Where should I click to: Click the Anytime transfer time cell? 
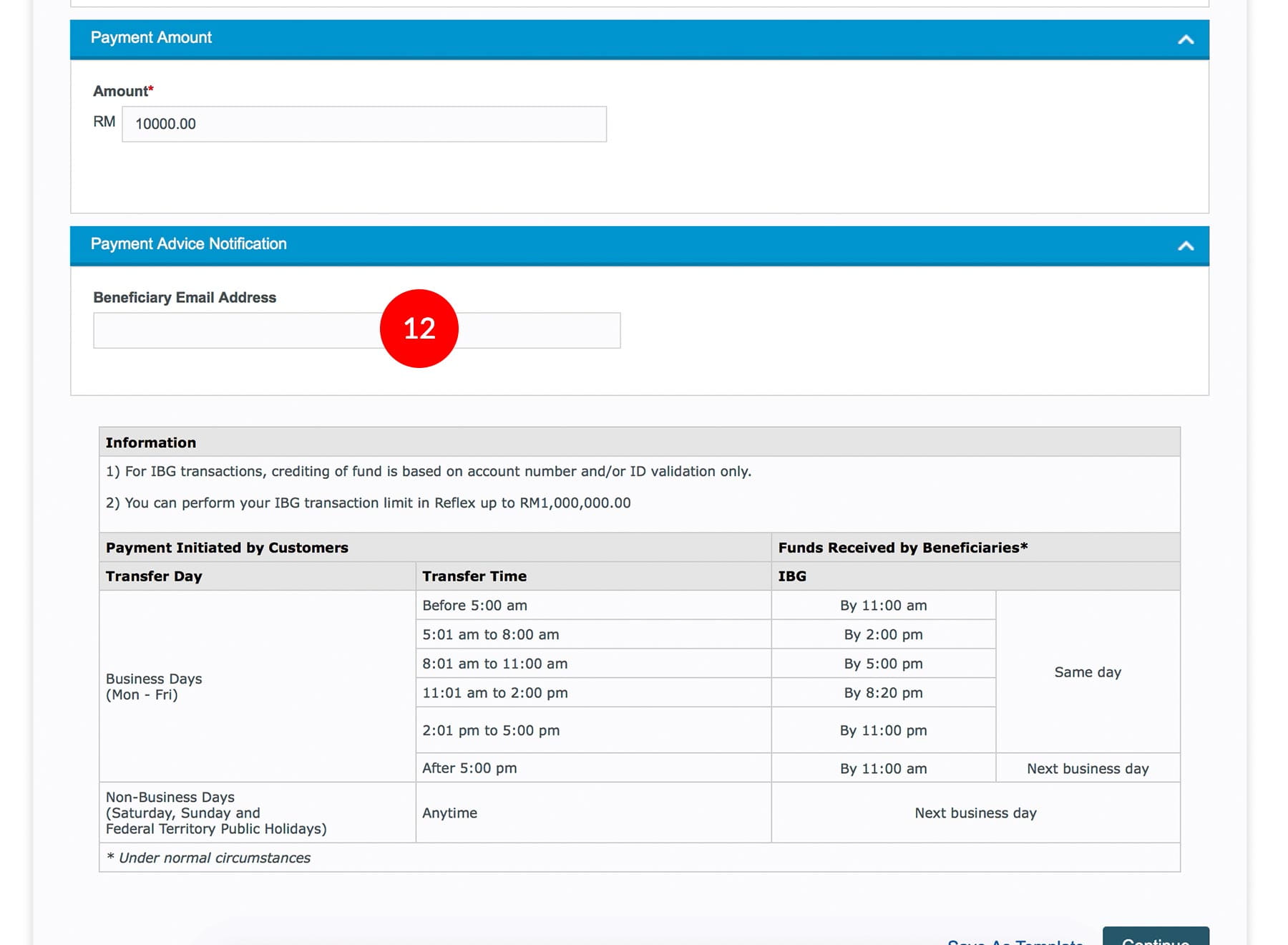click(x=449, y=813)
